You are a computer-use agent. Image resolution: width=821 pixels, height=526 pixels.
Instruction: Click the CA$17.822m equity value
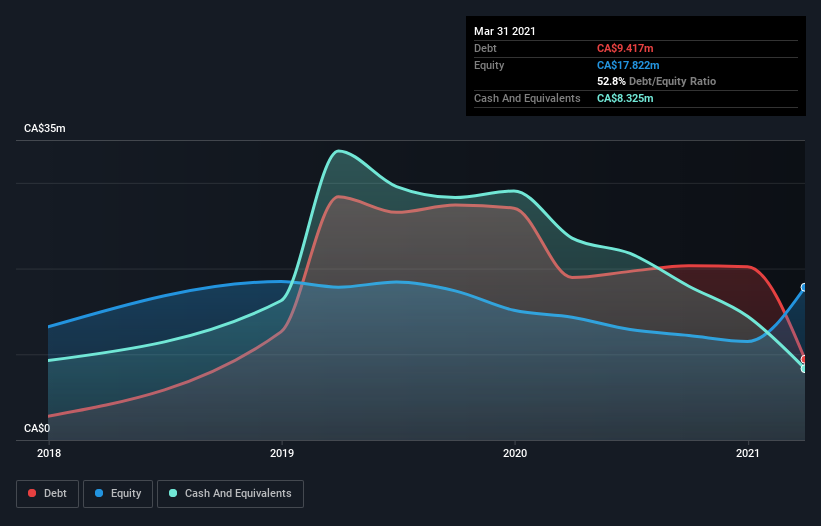pos(628,65)
